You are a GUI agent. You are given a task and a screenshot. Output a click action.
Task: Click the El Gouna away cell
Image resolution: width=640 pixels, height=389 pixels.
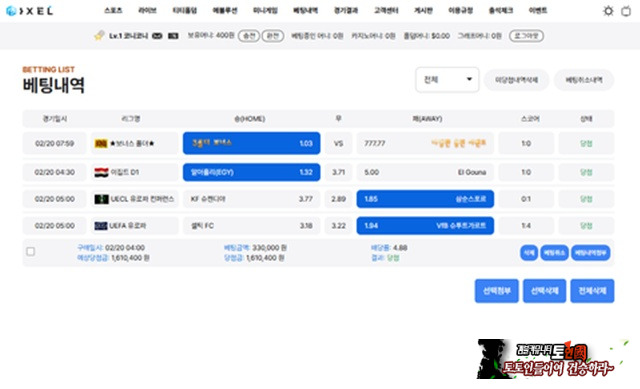[425, 172]
